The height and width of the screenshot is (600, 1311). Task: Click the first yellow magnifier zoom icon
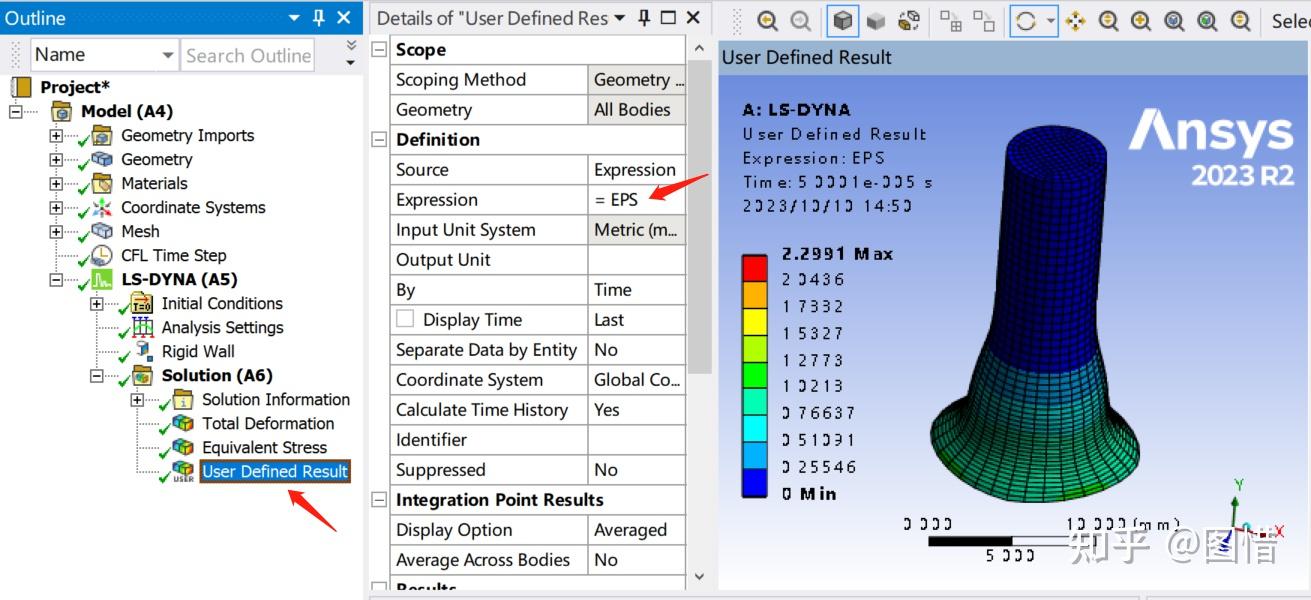[x=1108, y=20]
